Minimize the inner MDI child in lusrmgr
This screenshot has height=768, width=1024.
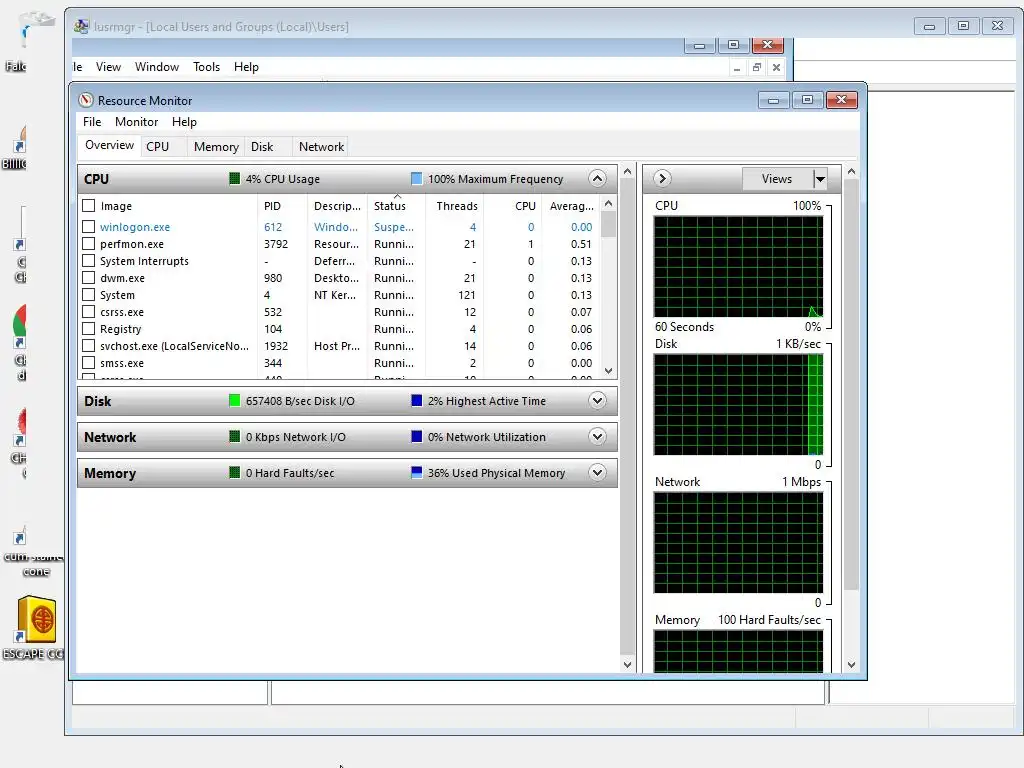point(737,67)
